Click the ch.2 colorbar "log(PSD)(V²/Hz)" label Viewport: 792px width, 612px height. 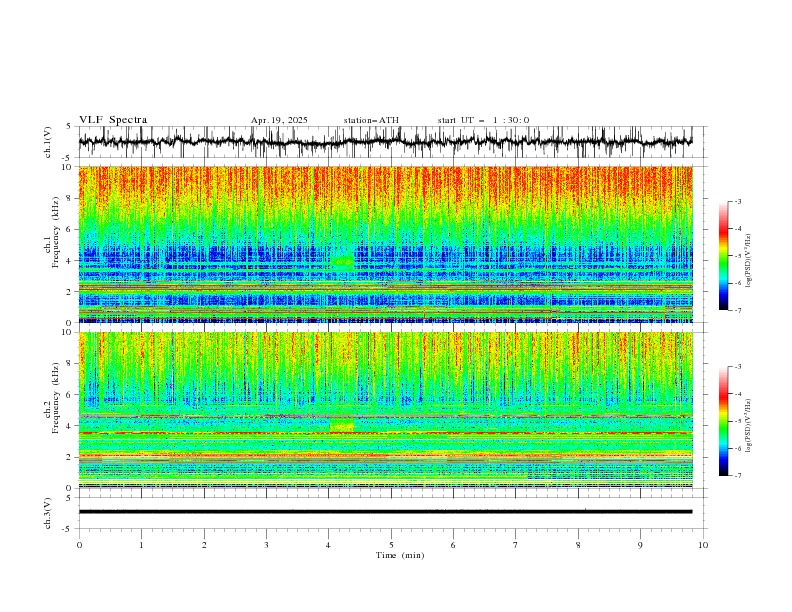click(x=748, y=425)
